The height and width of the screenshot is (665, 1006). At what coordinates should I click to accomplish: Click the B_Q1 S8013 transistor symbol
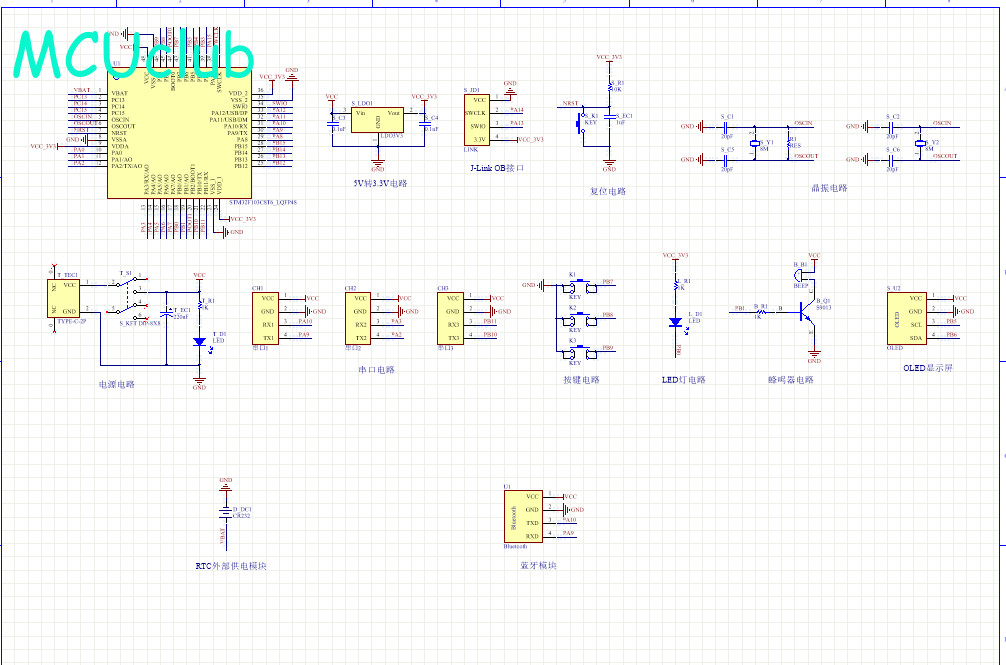point(808,312)
